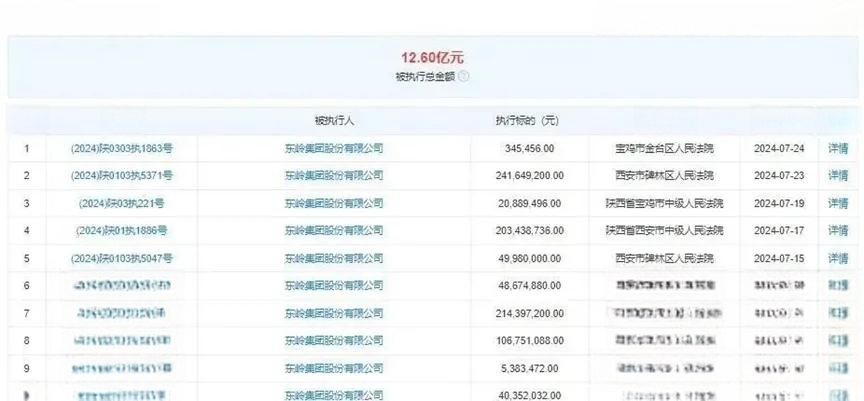Open 东岭集团股份有限公司 in the 40,352,032.00 row
Screen dimensions: 864x401
(334, 395)
